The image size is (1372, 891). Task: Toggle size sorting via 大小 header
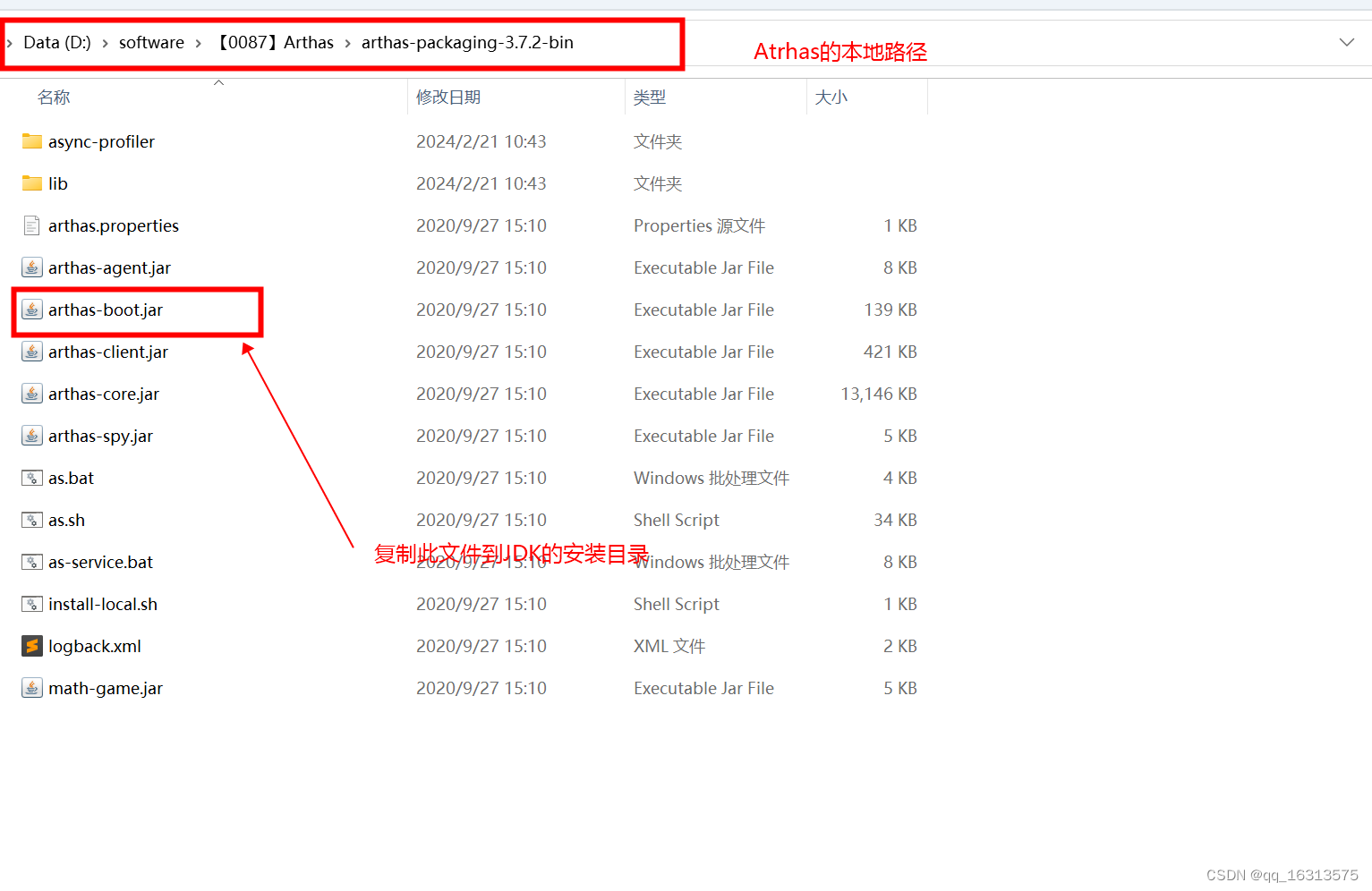831,97
